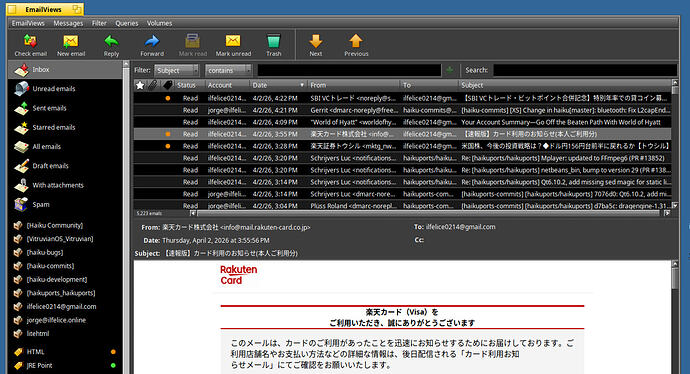This screenshot has width=690, height=374.
Task: Open the Queries menu
Action: [x=127, y=23]
